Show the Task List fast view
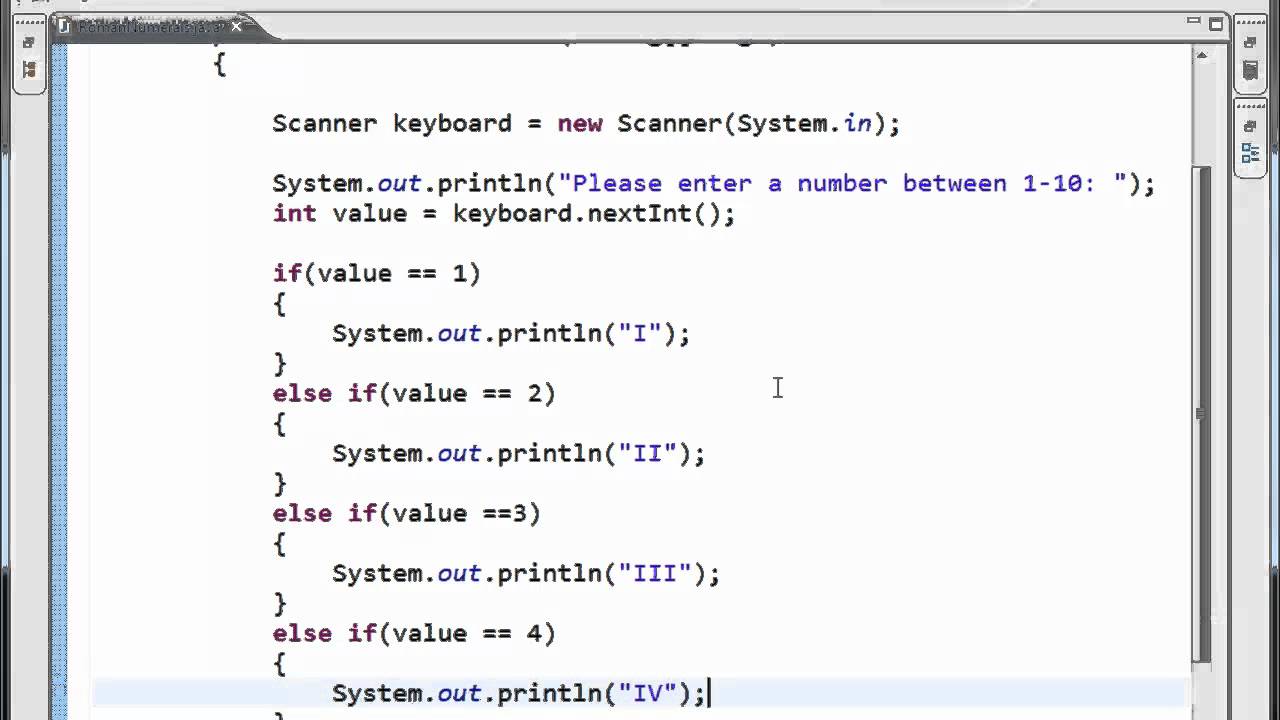 coord(1250,70)
